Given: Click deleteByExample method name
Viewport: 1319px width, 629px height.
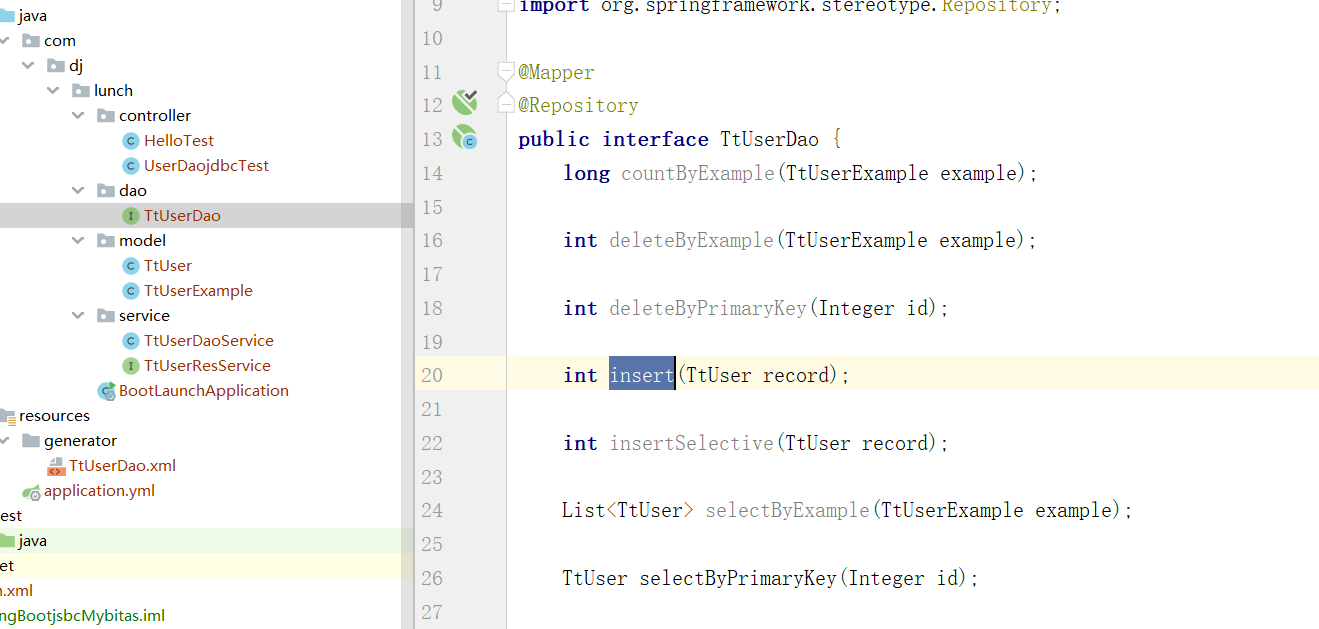Looking at the screenshot, I should coord(692,240).
